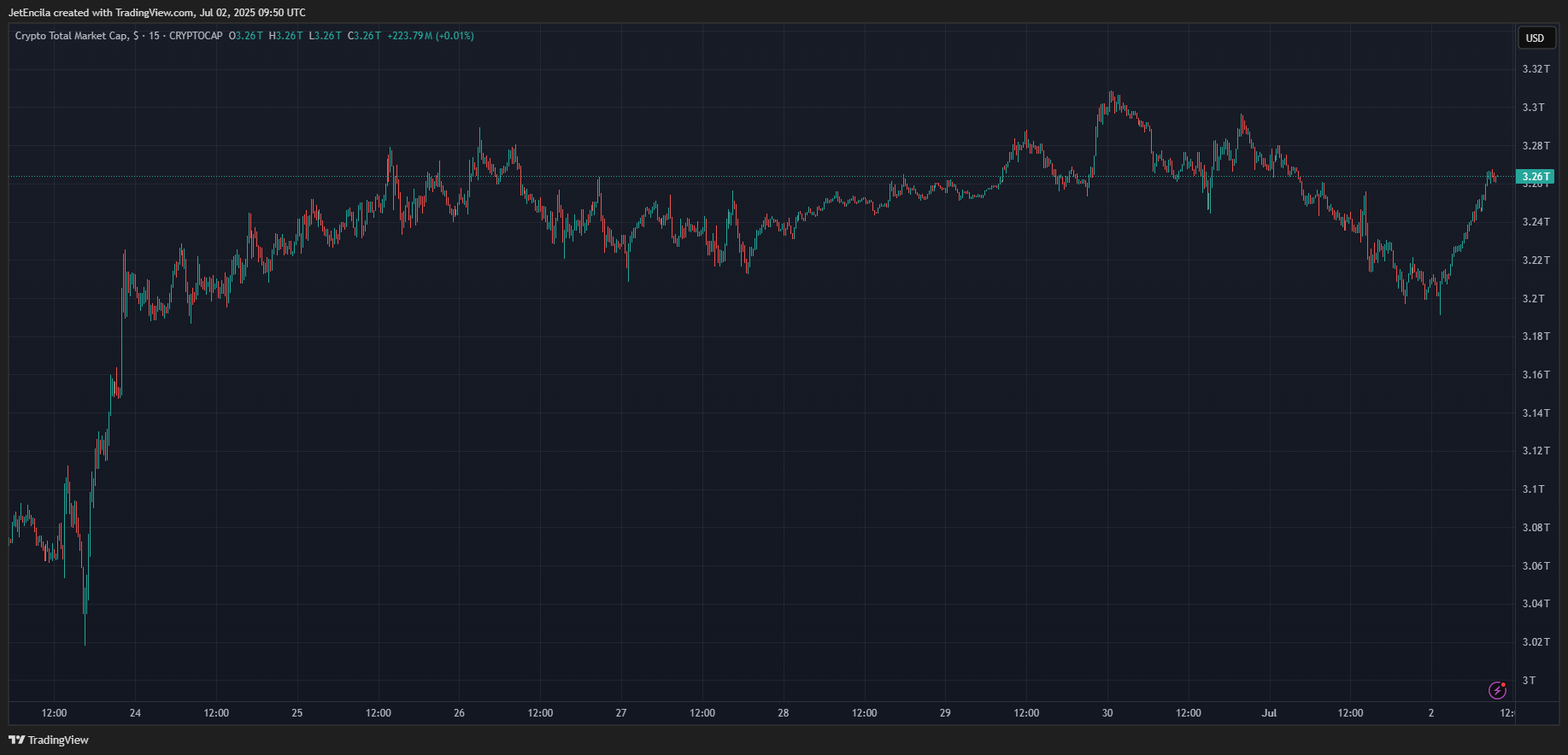Click the 3.24T price axis label
The width and height of the screenshot is (1568, 755).
pos(1536,222)
